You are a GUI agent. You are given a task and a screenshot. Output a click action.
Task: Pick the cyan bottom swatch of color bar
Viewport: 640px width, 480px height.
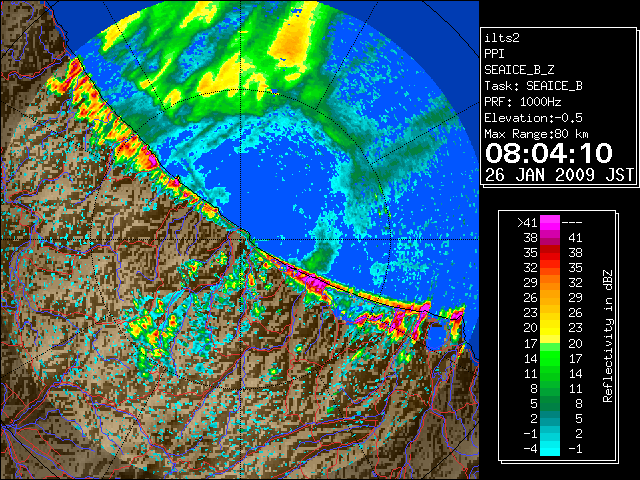[x=550, y=449]
